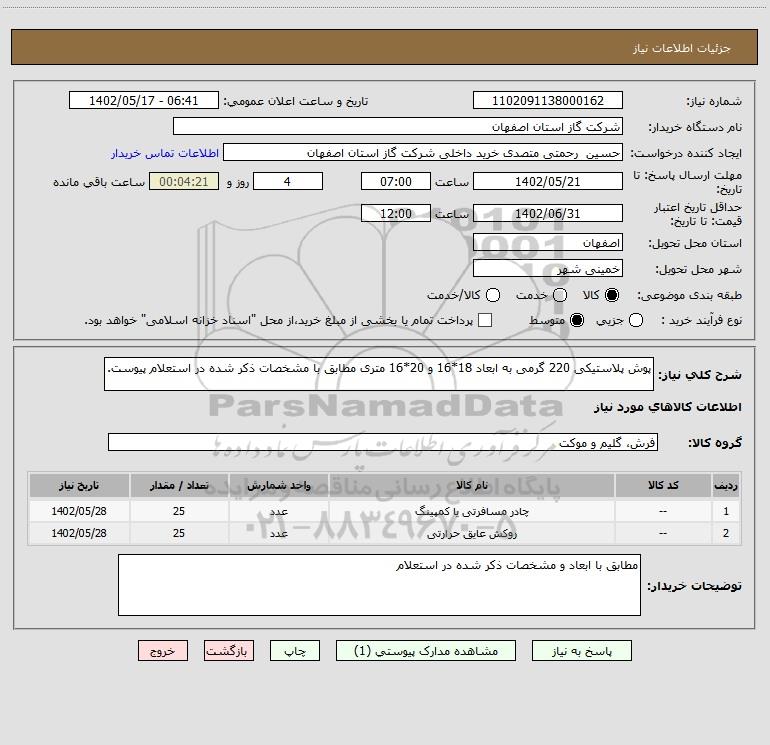770x745 pixels.
Task: Click the اطلاعات کالاهای مورد نیاز heading
Action: 667,407
